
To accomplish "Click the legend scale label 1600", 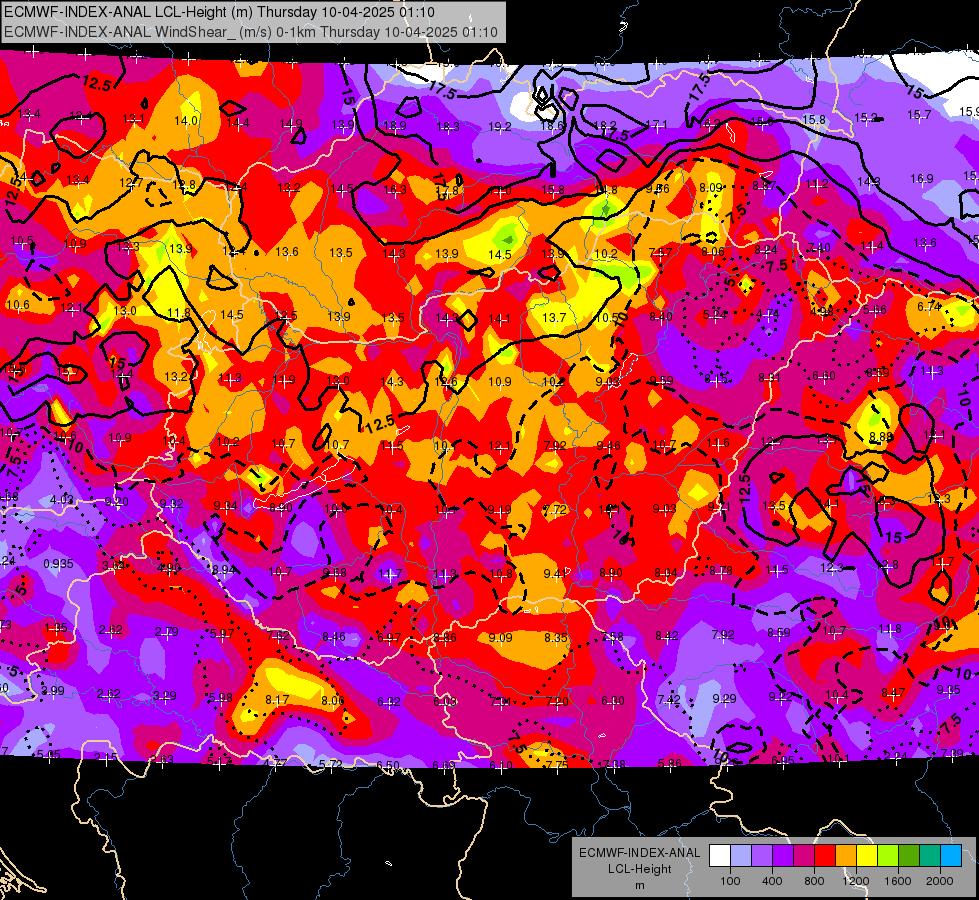I will [898, 881].
